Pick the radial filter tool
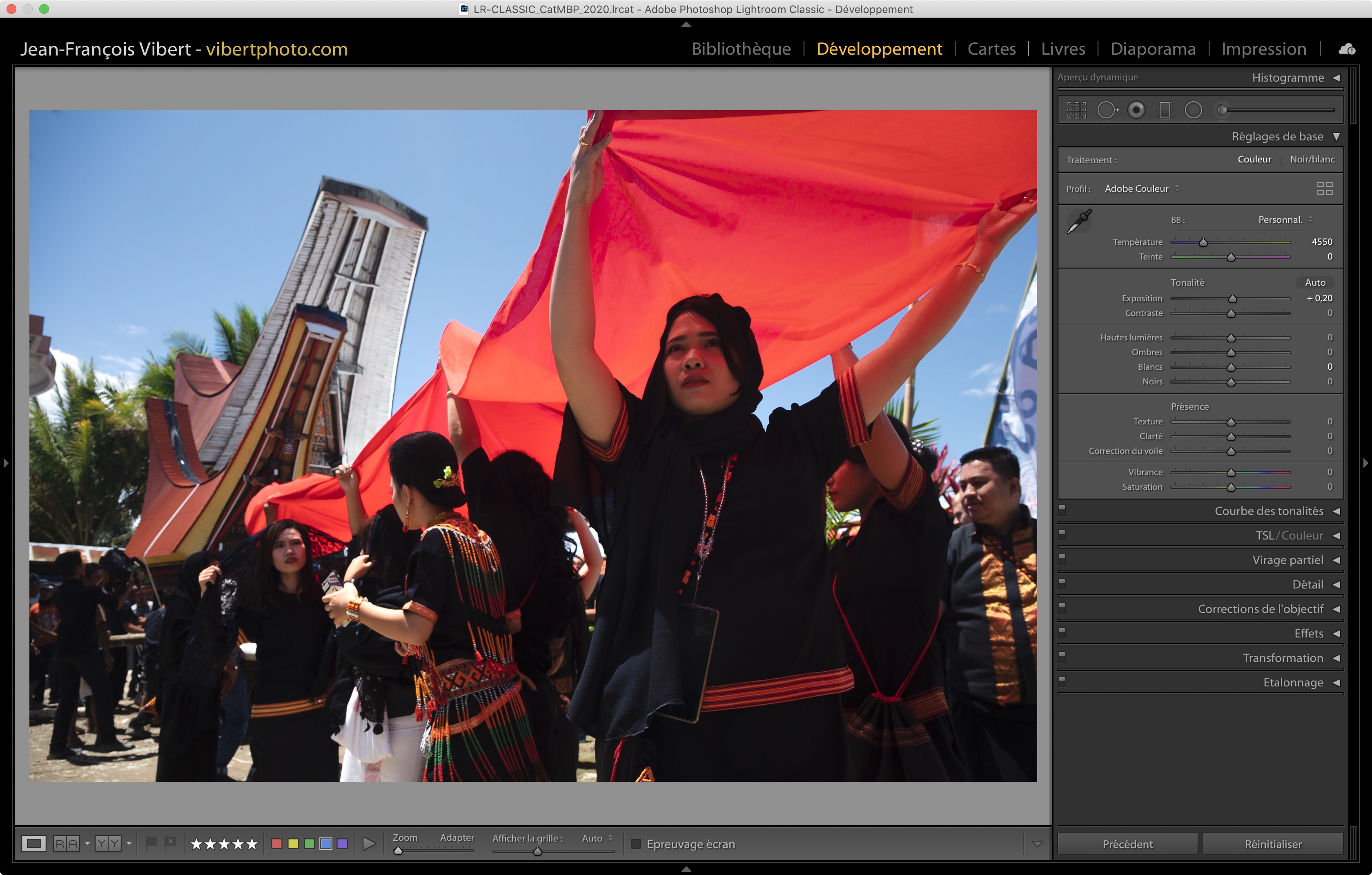Screen dimensions: 1372x875 pyautogui.click(x=1193, y=110)
